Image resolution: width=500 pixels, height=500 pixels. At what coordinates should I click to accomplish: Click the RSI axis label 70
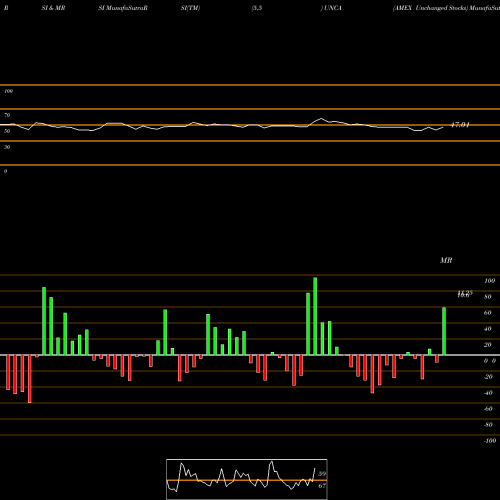click(7, 115)
